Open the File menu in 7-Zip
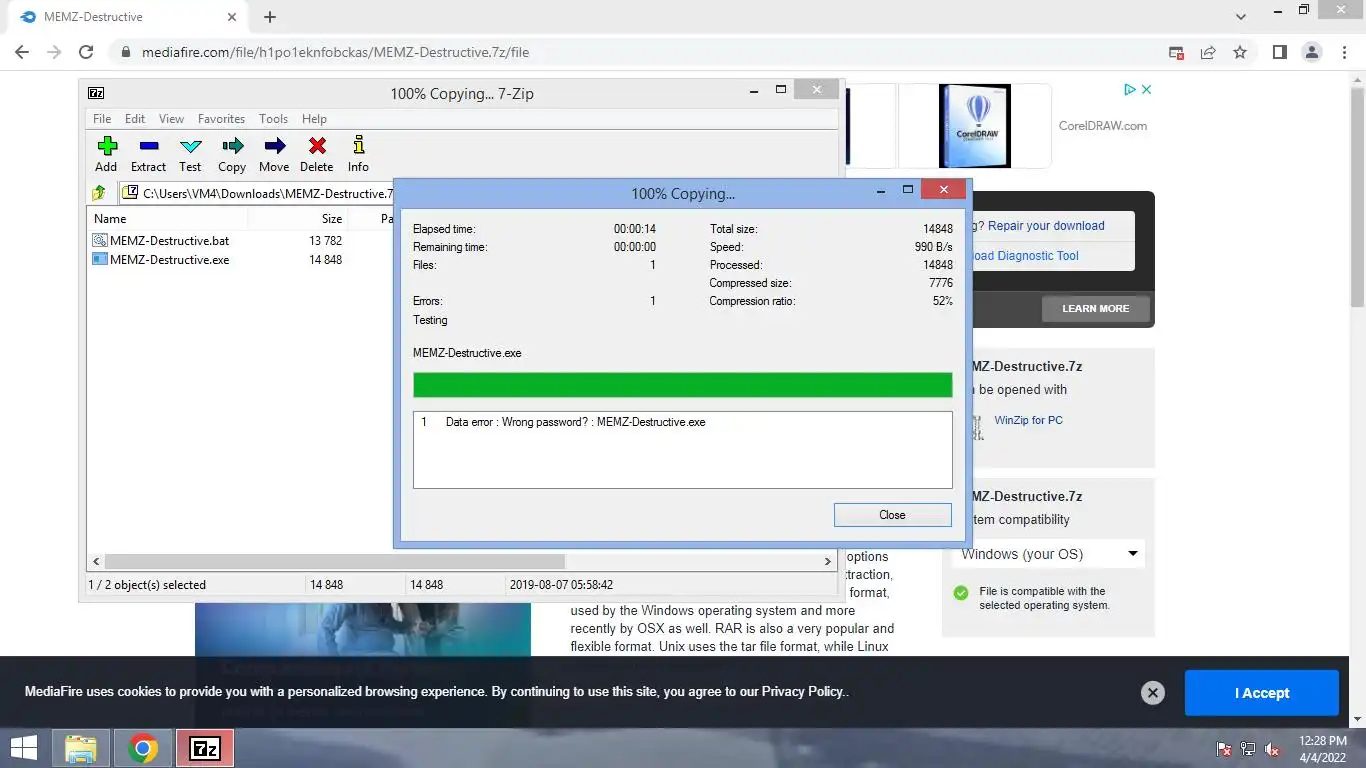The width and height of the screenshot is (1366, 768). pos(102,118)
